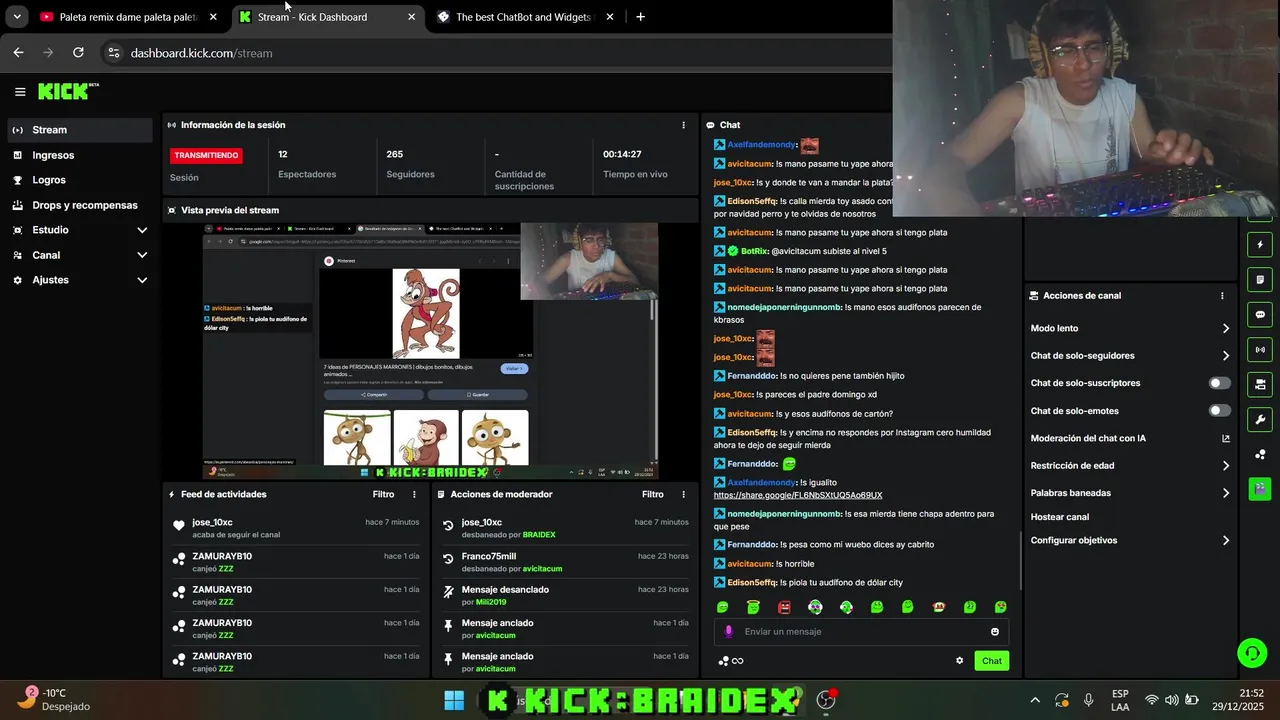The width and height of the screenshot is (1280, 720).
Task: Open the share.google link in chat
Action: [x=798, y=495]
